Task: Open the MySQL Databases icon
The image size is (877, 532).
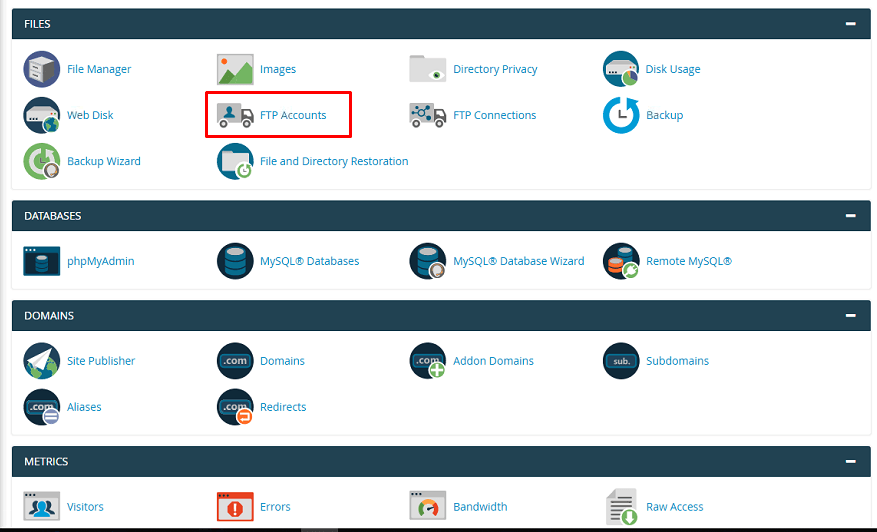Action: pos(235,261)
